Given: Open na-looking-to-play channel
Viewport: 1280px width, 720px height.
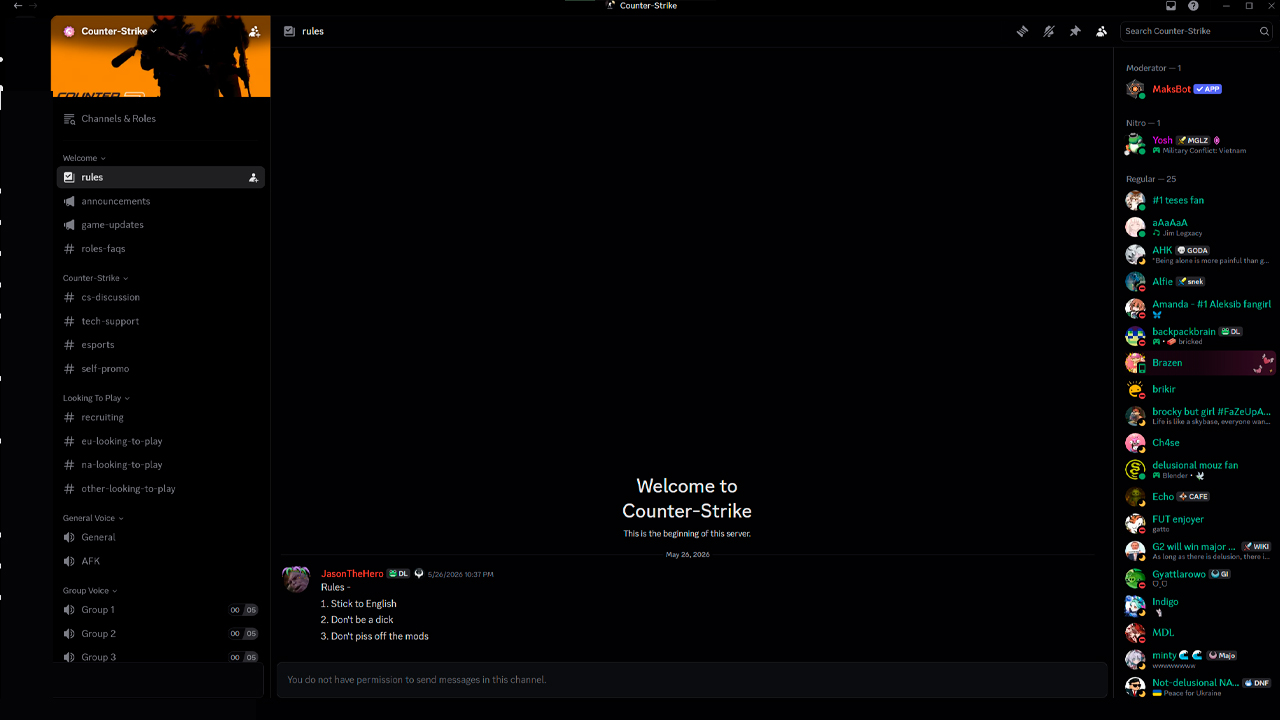Looking at the screenshot, I should [x=161, y=465].
